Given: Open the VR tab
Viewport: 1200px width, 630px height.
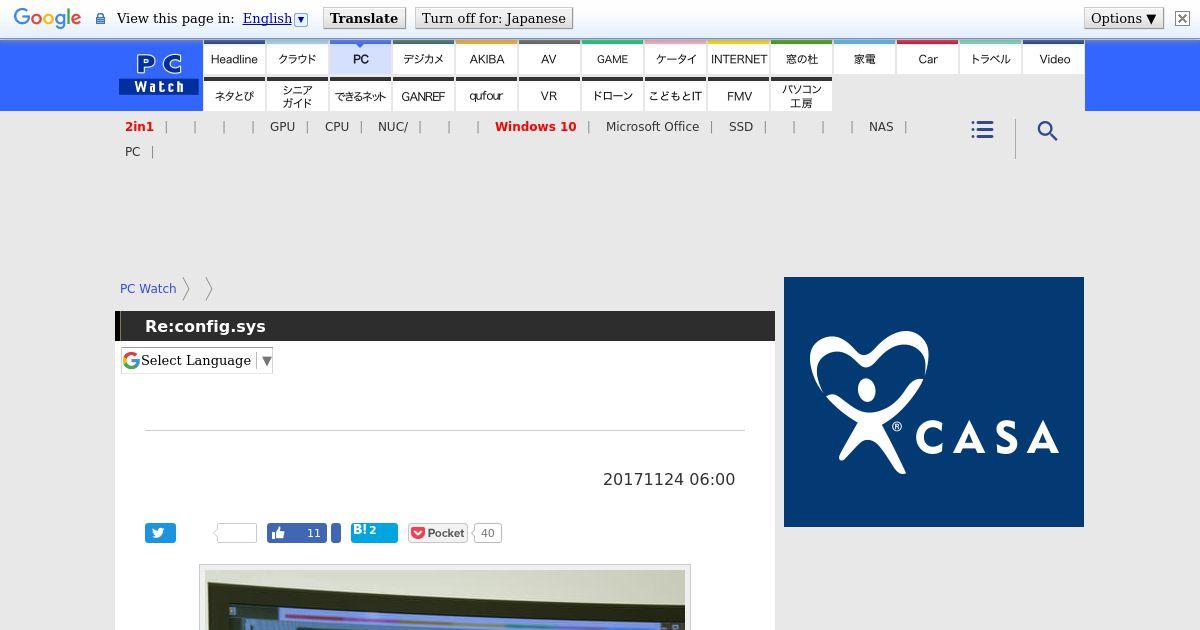Looking at the screenshot, I should 549,95.
